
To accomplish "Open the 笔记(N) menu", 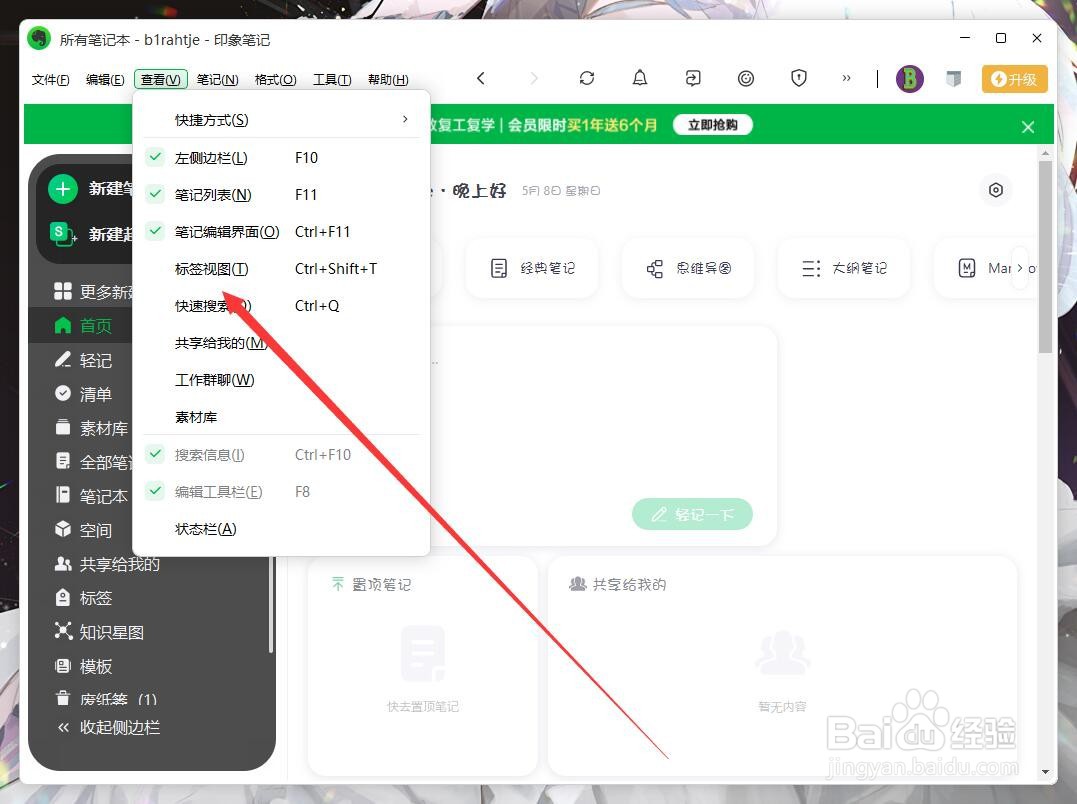I will [217, 80].
